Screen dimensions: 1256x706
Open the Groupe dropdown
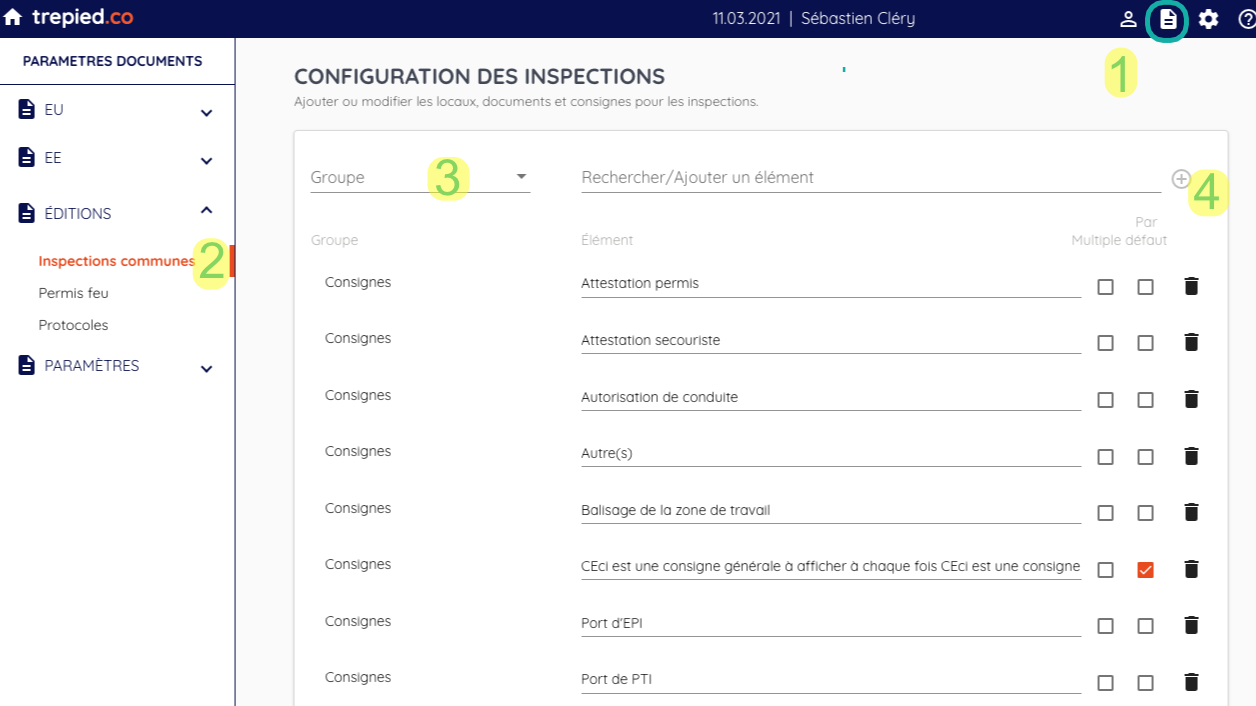click(420, 177)
